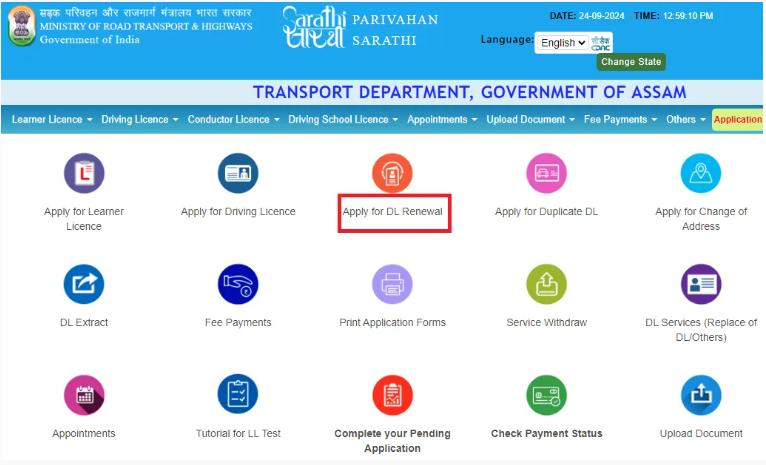Click the Apply for Duplicate DL icon
This screenshot has width=766, height=465.
tap(546, 174)
